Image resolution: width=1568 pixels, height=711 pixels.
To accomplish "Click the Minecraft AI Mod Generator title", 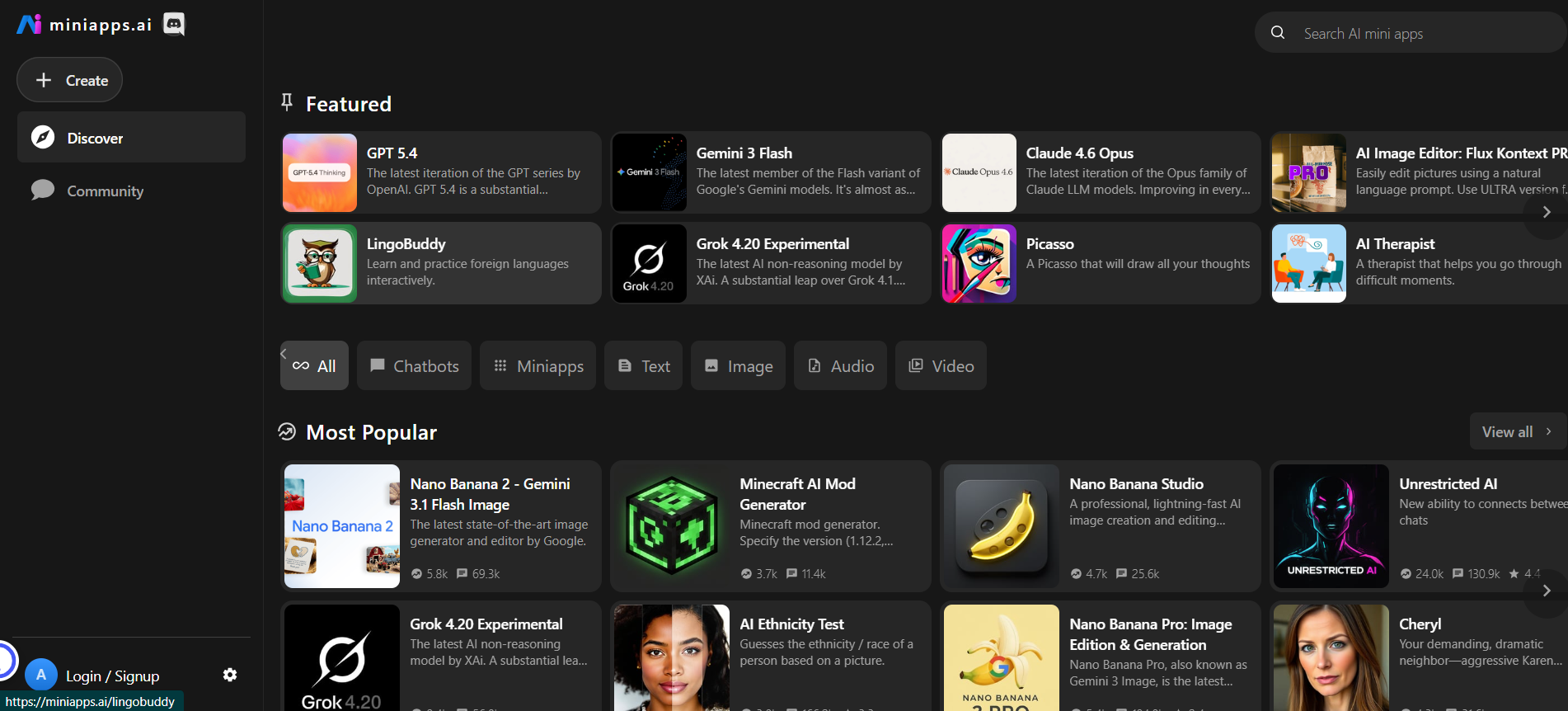I will pyautogui.click(x=797, y=494).
